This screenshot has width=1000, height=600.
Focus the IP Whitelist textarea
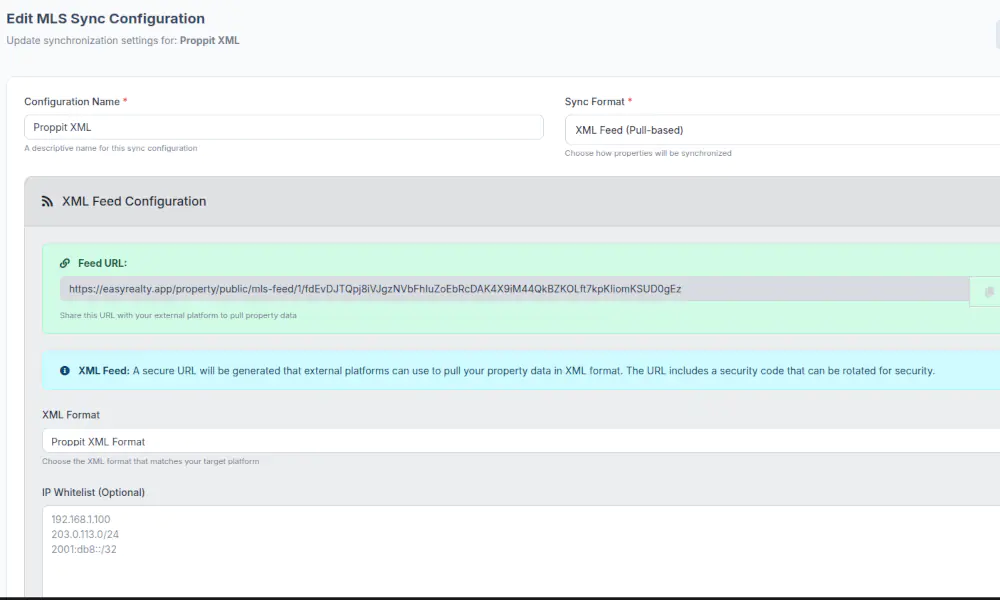(520, 550)
